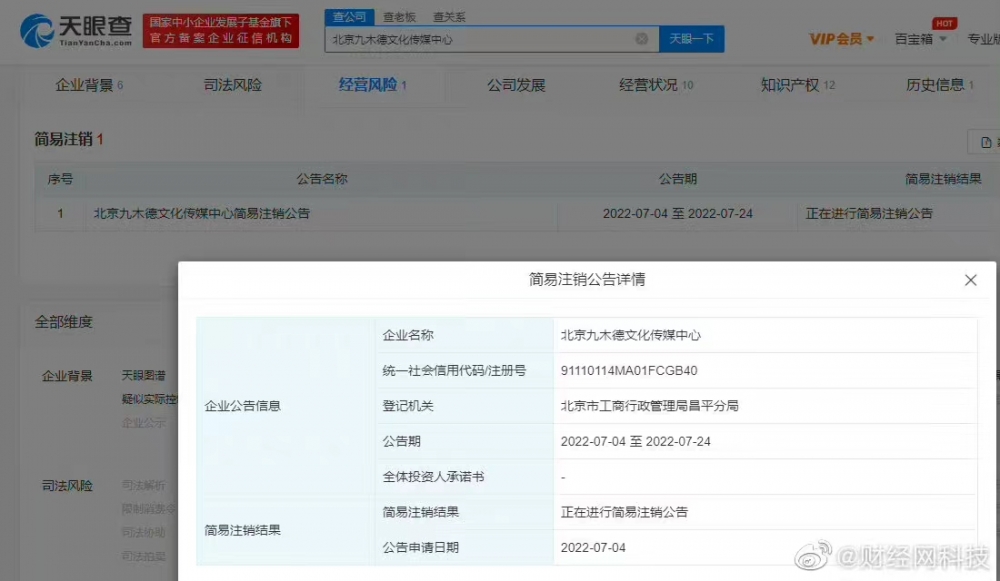Click the export icon above the 简易注销 table
Image resolution: width=1000 pixels, height=581 pixels.
[984, 142]
